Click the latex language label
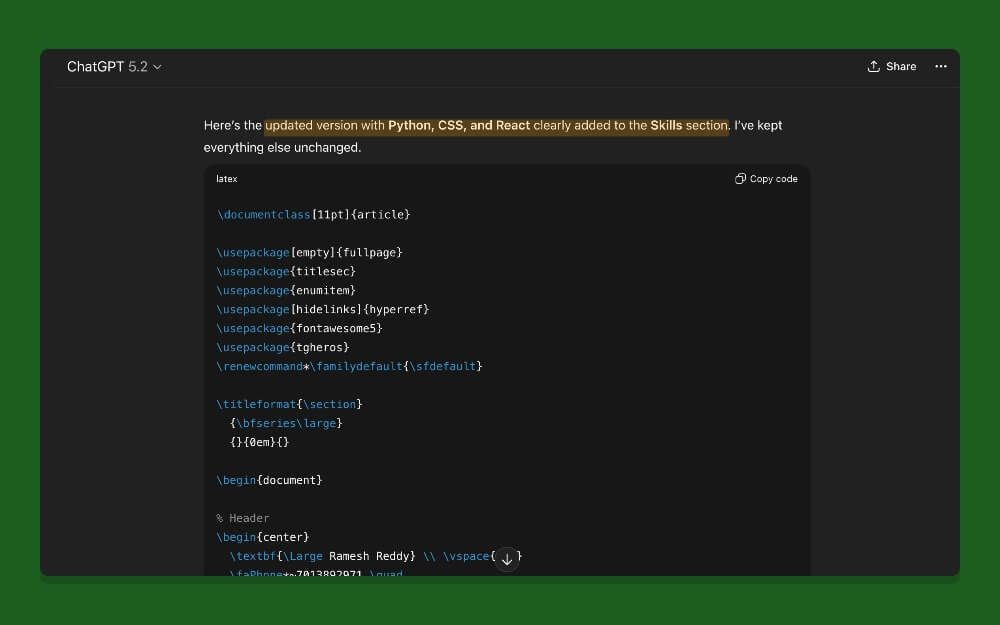 tap(227, 179)
